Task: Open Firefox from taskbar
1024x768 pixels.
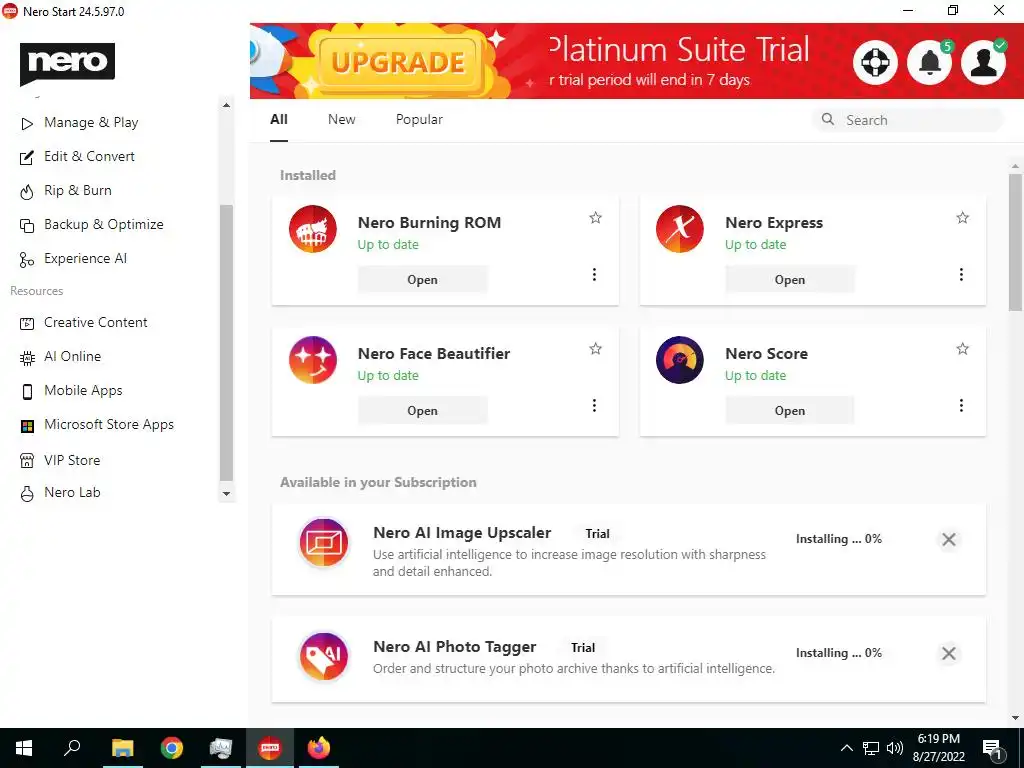Action: point(319,748)
